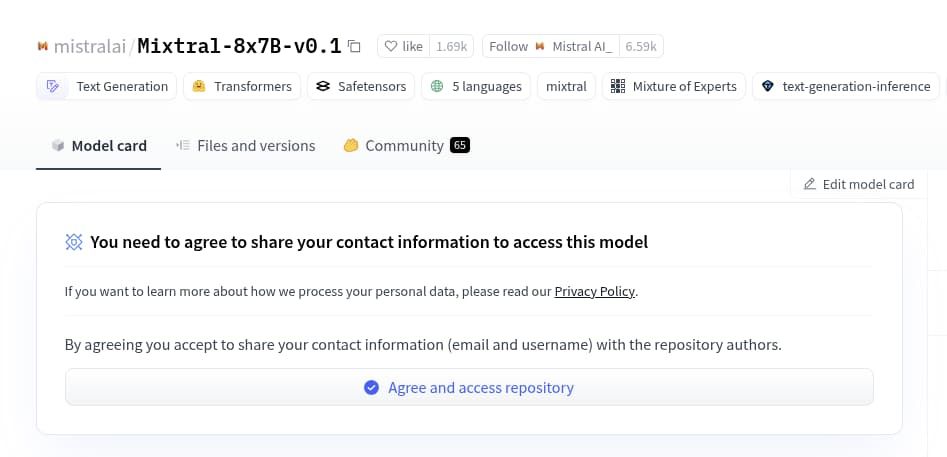The image size is (947, 457).
Task: Click the Text Generation task icon
Action: tap(53, 86)
